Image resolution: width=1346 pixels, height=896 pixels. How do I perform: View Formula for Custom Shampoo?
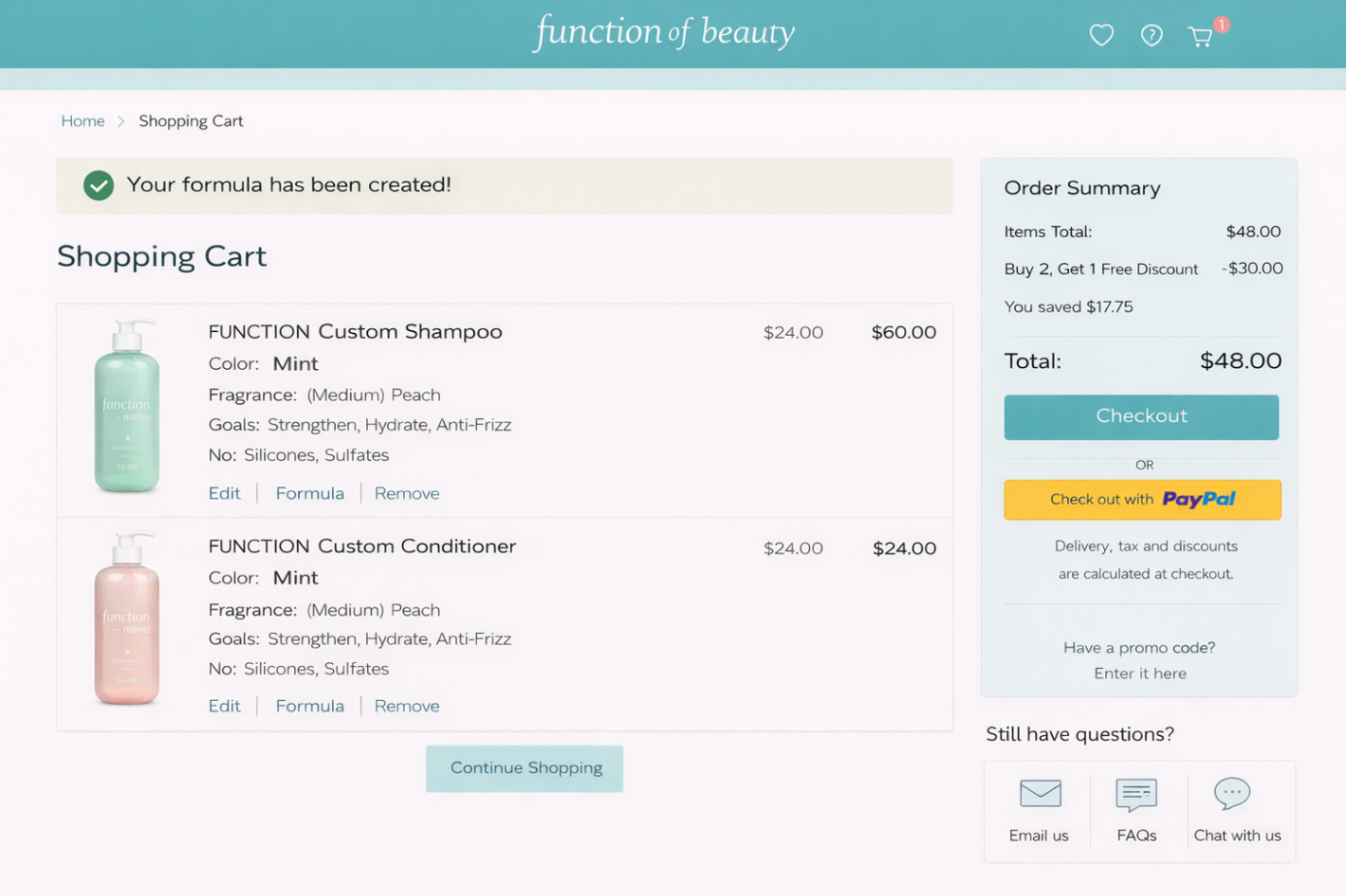point(310,493)
